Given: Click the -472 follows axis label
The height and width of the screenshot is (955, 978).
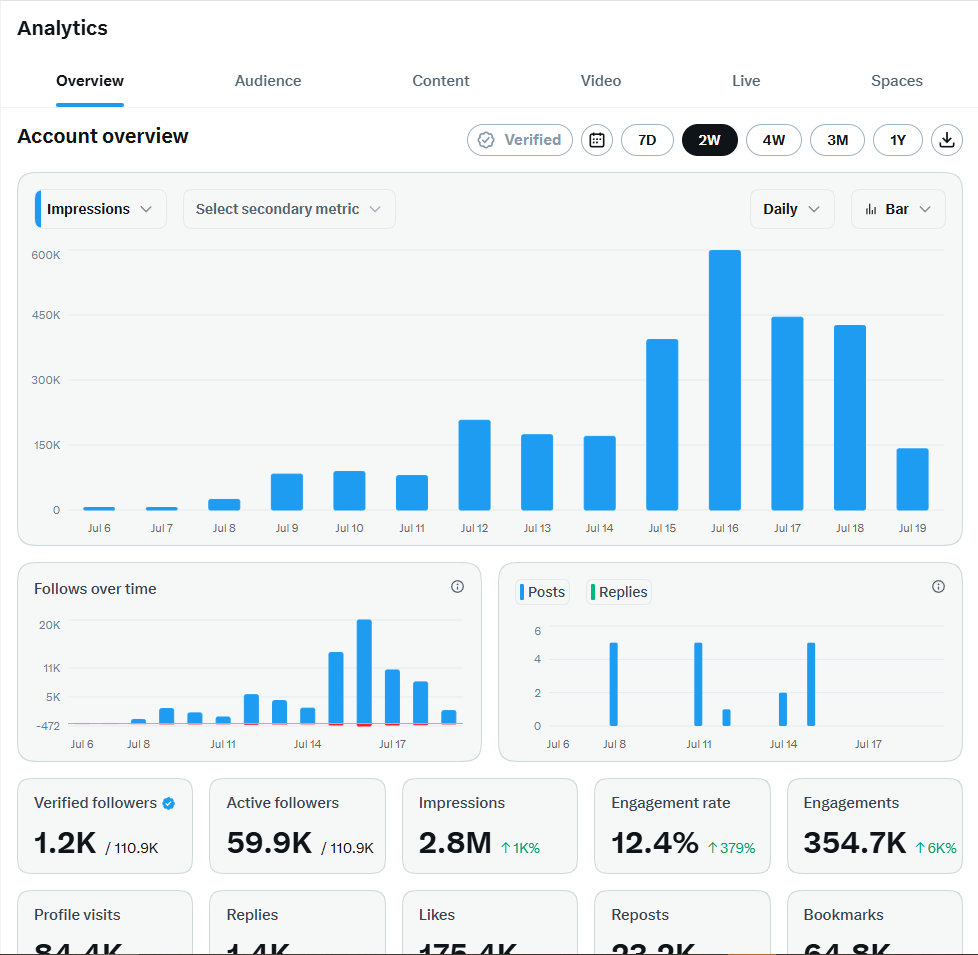Looking at the screenshot, I should pos(48,726).
